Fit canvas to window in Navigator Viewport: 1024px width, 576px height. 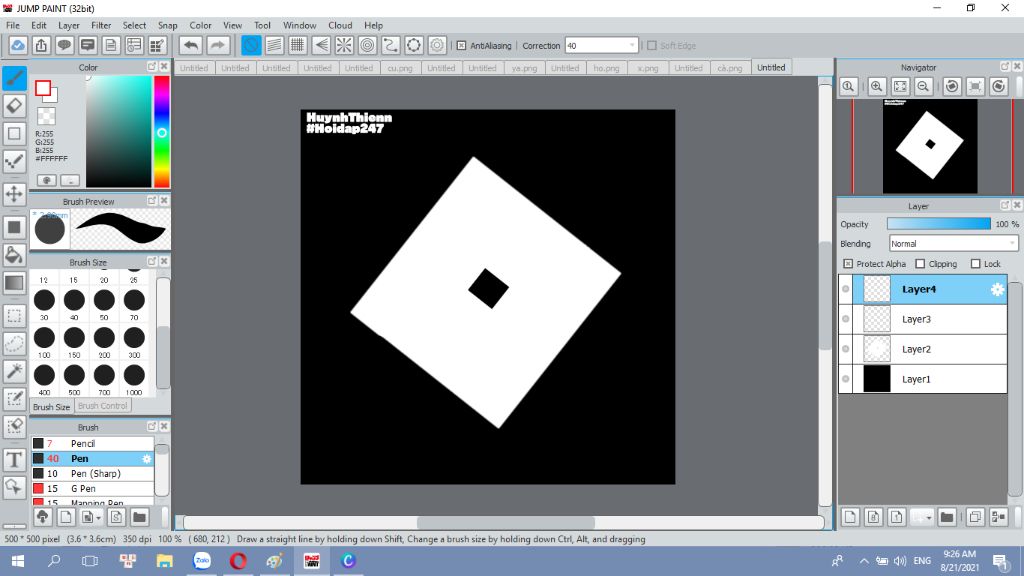click(x=900, y=86)
